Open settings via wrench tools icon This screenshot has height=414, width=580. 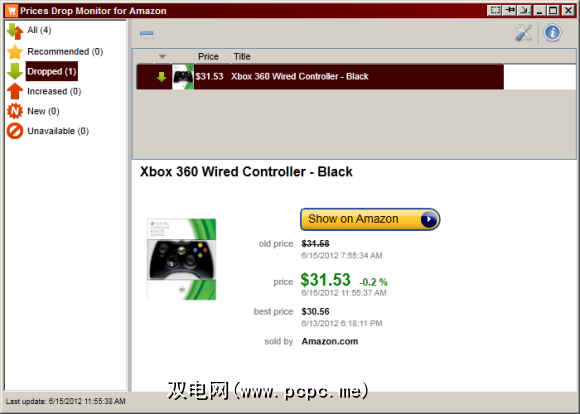[x=524, y=33]
